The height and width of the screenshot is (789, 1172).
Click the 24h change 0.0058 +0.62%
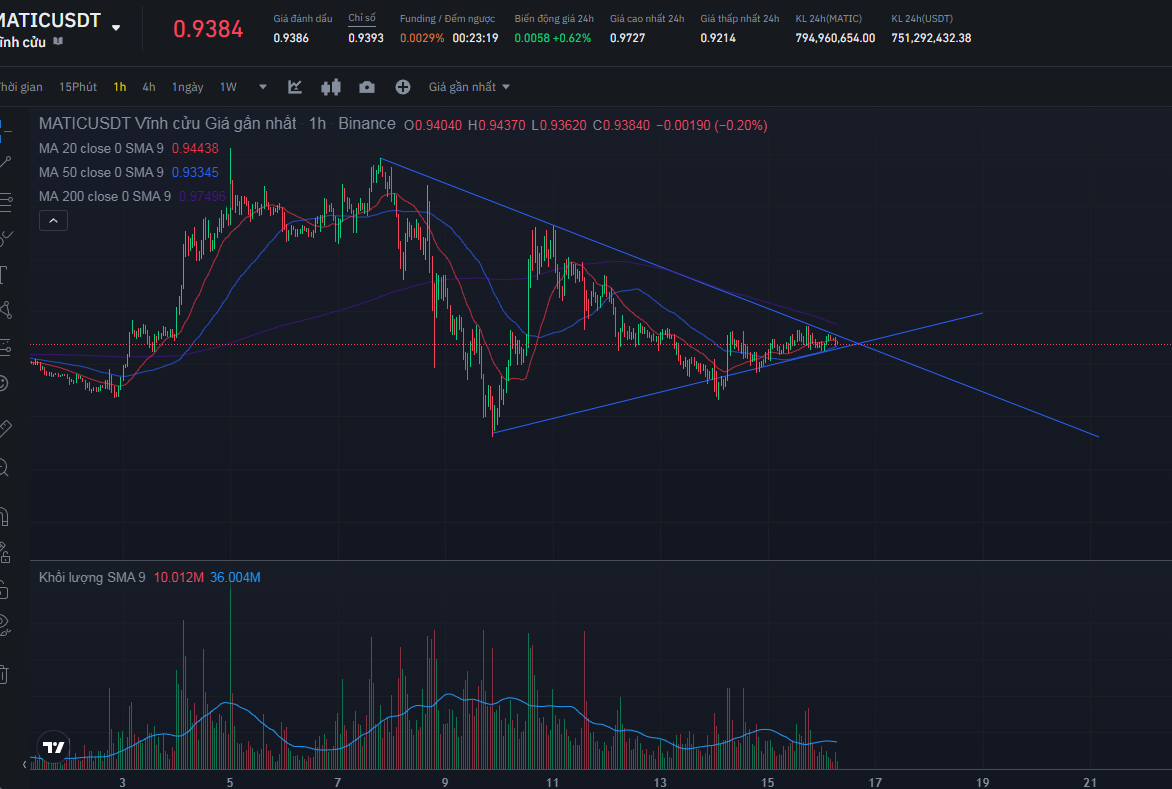[x=552, y=38]
